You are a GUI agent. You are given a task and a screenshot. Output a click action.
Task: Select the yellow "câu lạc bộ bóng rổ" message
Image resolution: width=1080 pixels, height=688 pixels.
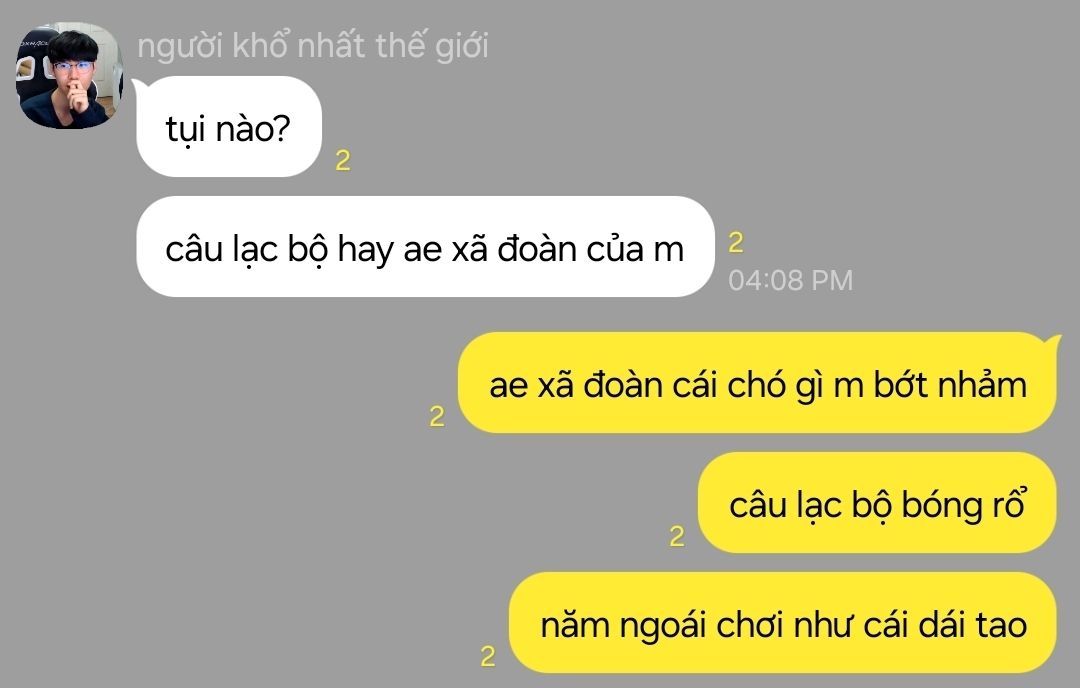coord(877,503)
